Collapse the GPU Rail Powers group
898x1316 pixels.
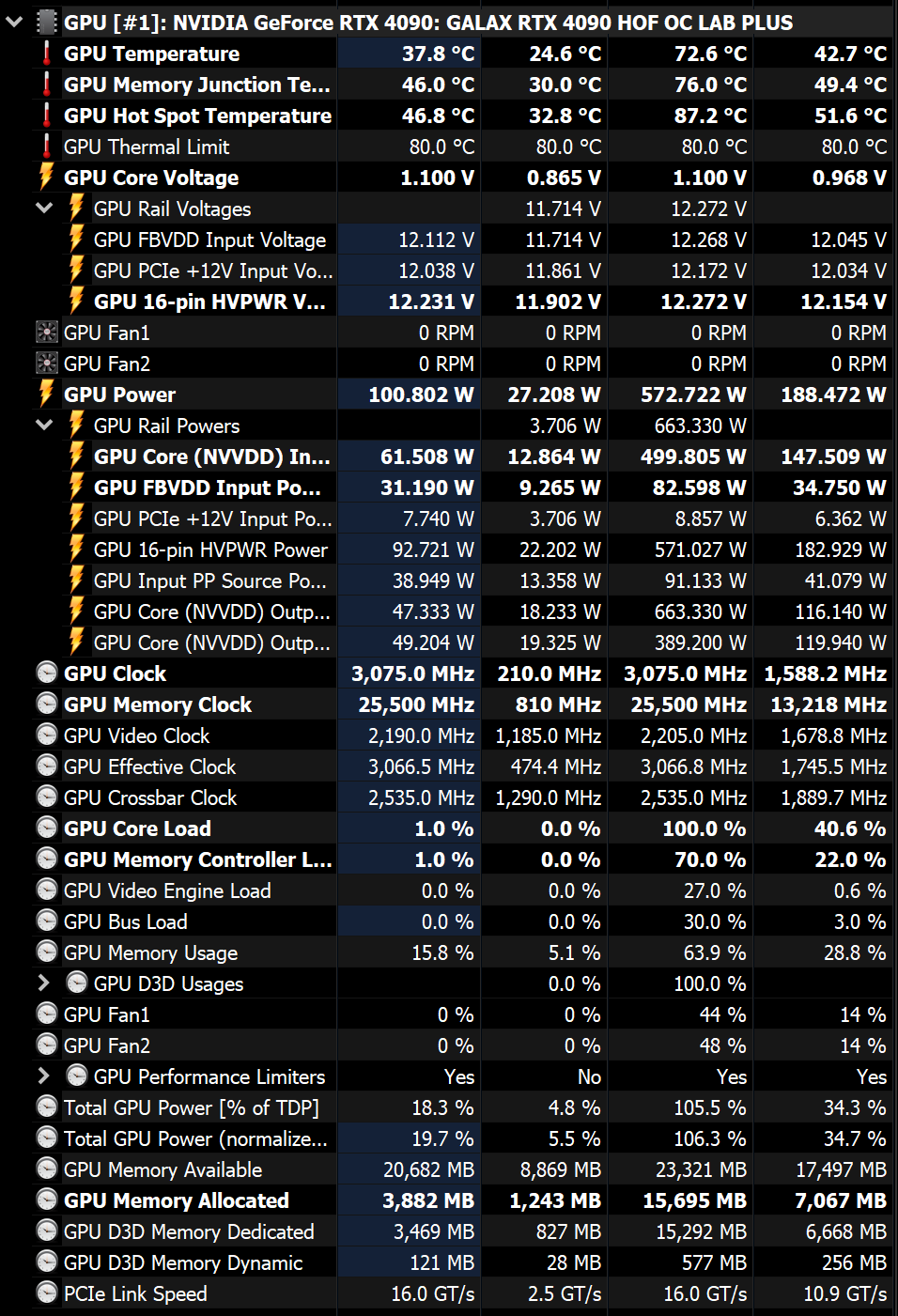coord(44,425)
